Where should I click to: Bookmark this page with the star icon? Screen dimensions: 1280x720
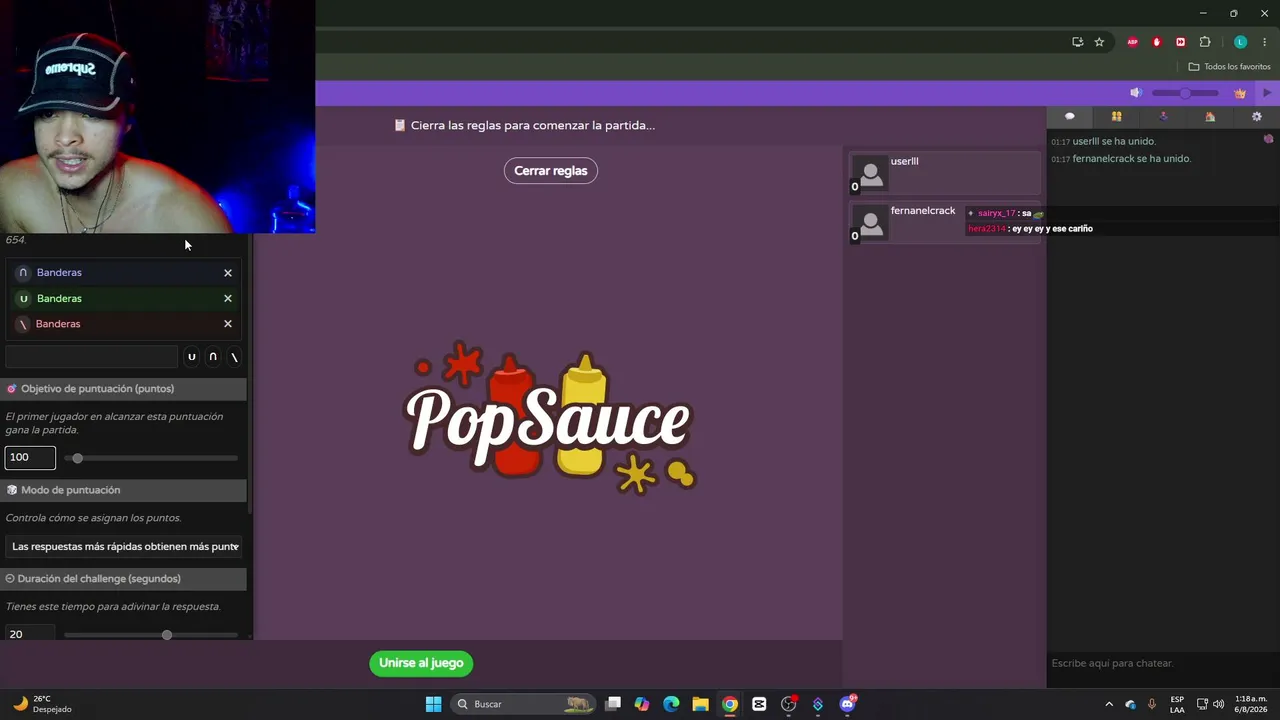click(x=1099, y=42)
